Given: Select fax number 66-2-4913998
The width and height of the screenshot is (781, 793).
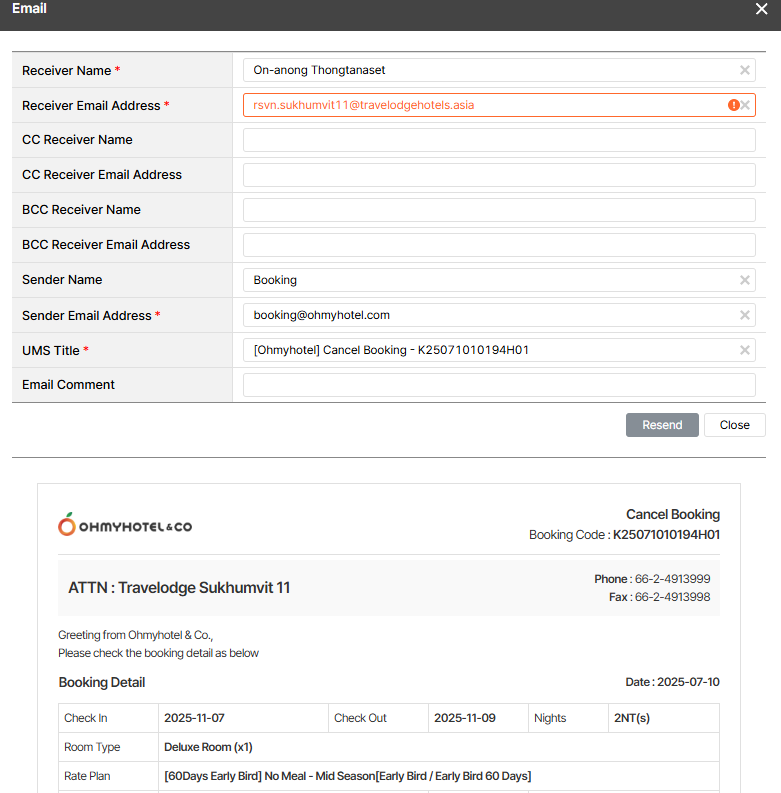Looking at the screenshot, I should (x=672, y=597).
